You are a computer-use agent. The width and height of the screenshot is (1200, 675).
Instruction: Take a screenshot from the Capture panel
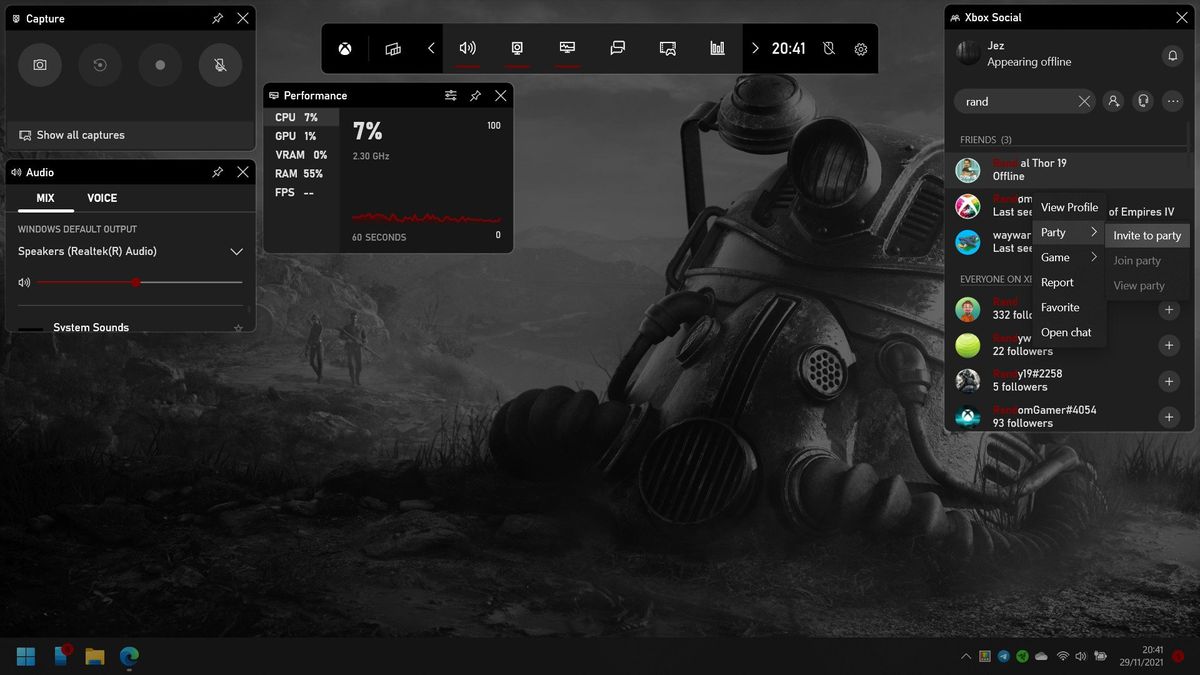pos(40,65)
